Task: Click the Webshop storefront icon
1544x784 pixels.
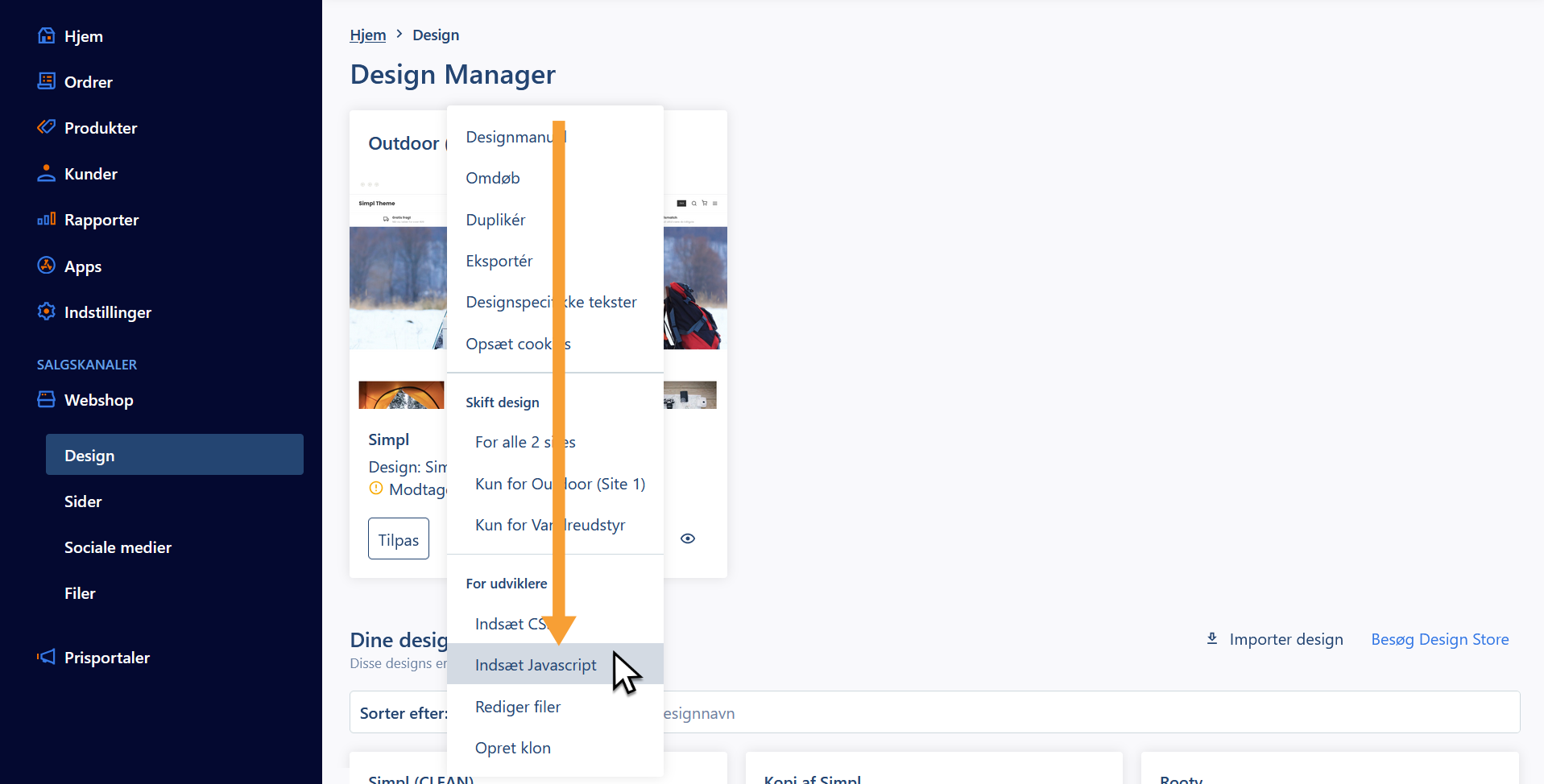Action: (x=46, y=399)
